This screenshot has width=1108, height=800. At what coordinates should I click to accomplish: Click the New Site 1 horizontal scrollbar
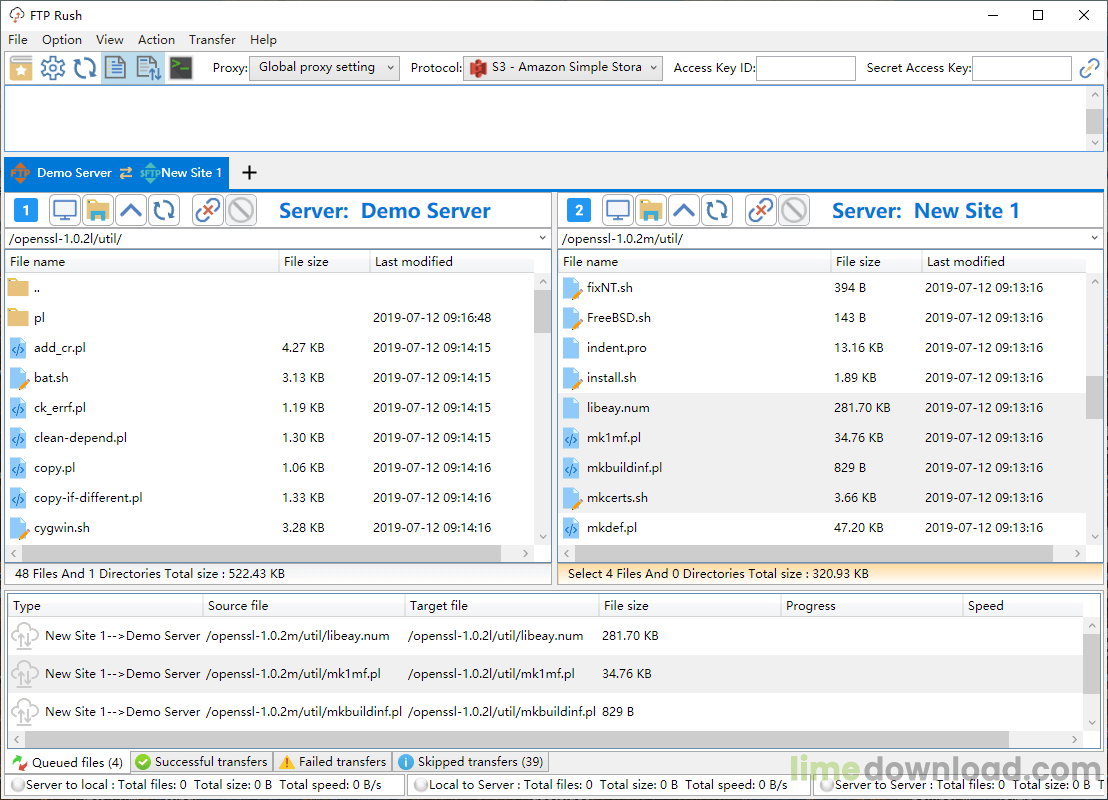815,554
